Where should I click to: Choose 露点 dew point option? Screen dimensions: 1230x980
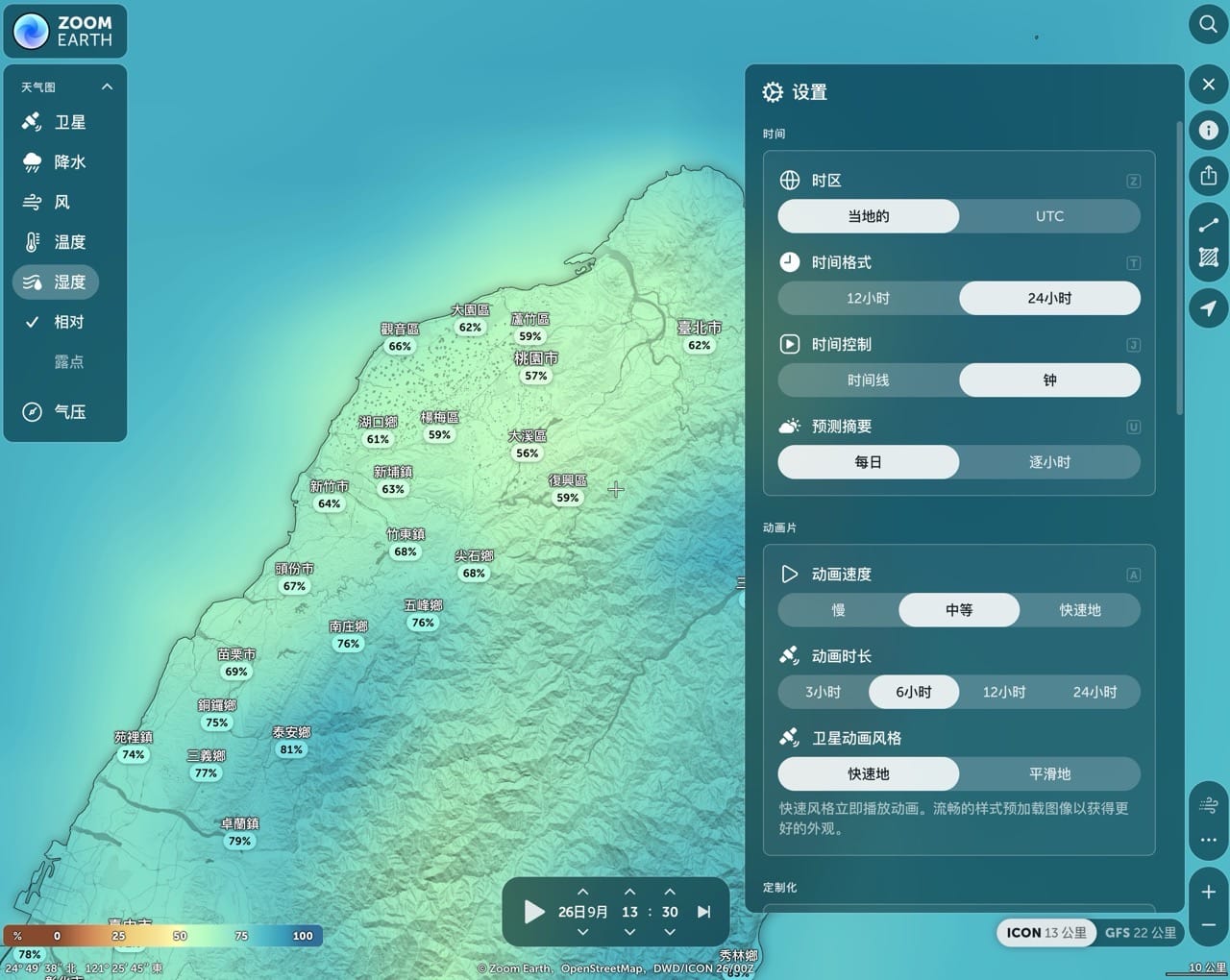click(x=68, y=362)
